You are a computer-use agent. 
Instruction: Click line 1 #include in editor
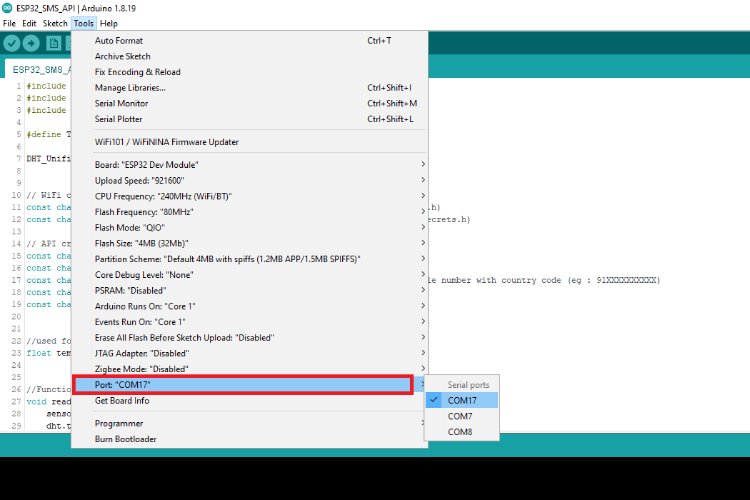46,86
